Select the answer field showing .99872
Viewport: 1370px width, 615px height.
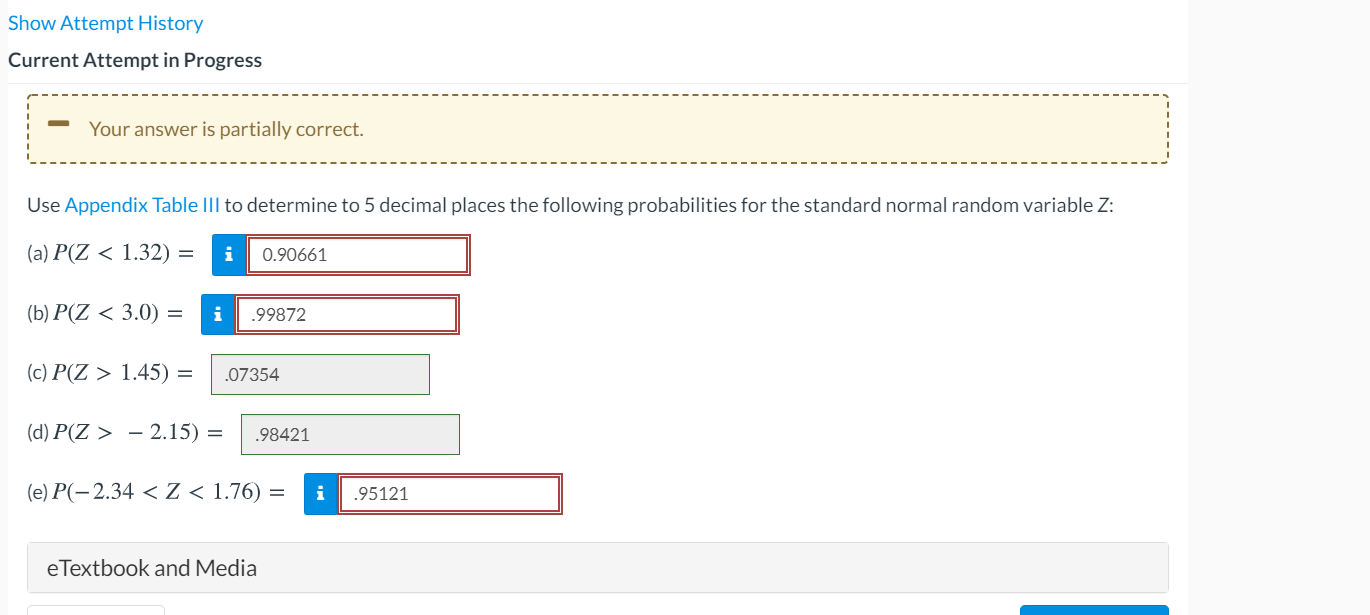[x=346, y=314]
